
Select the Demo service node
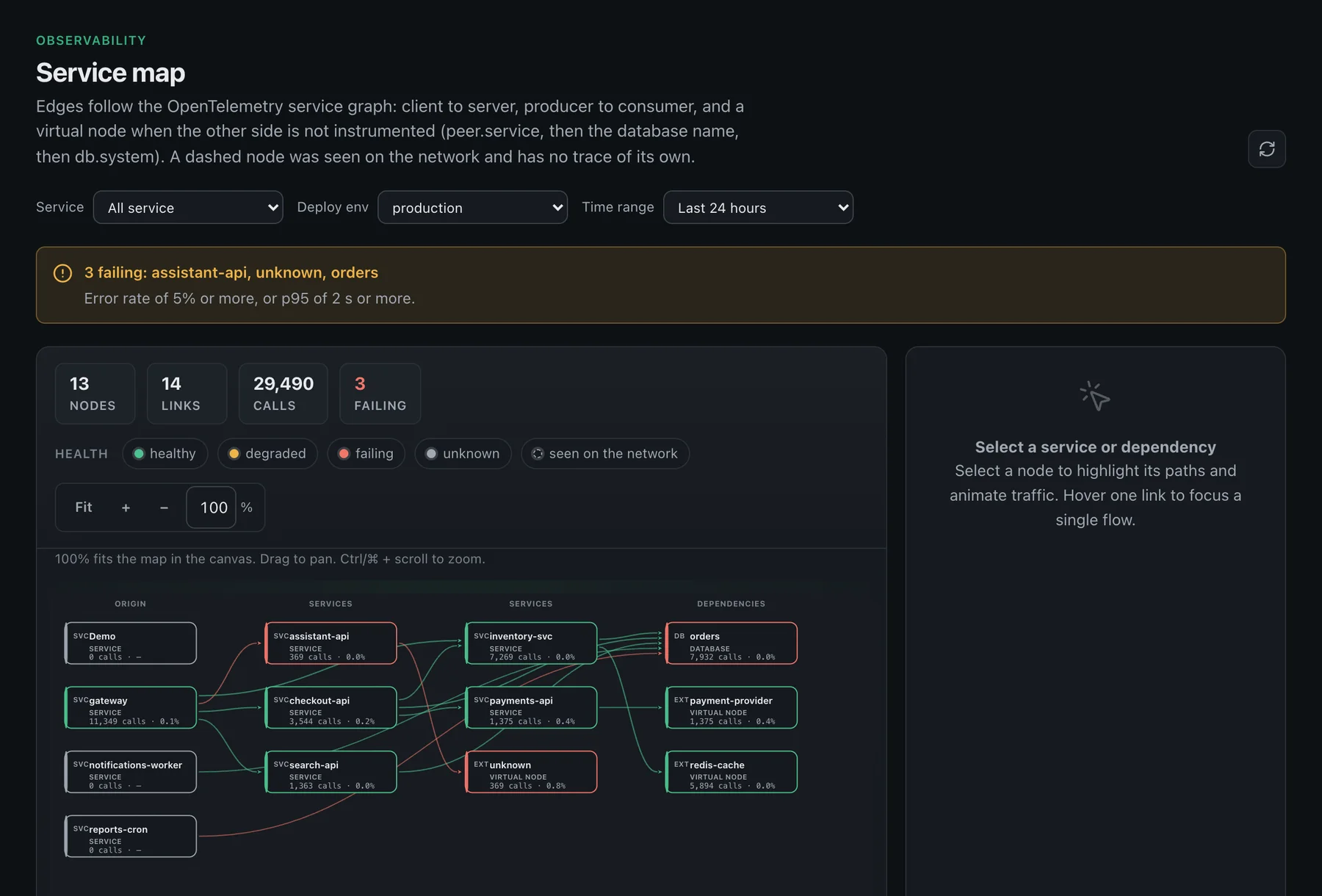click(131, 643)
